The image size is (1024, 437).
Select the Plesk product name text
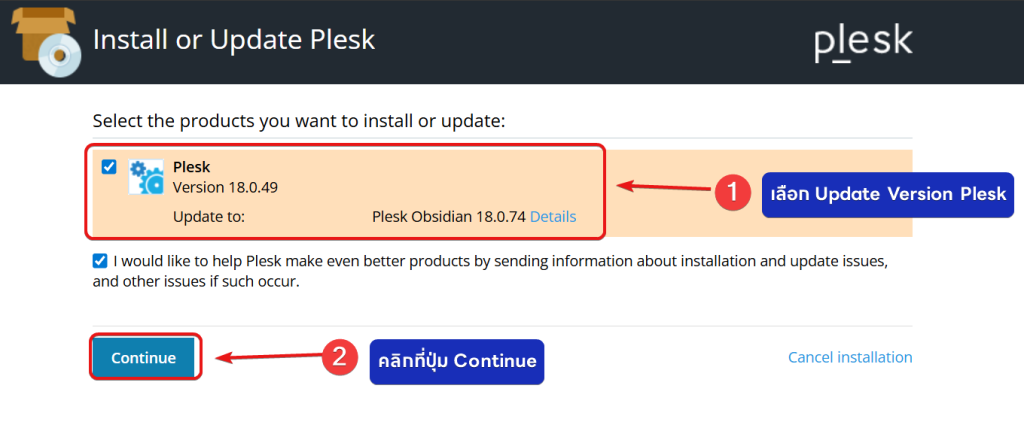[190, 167]
